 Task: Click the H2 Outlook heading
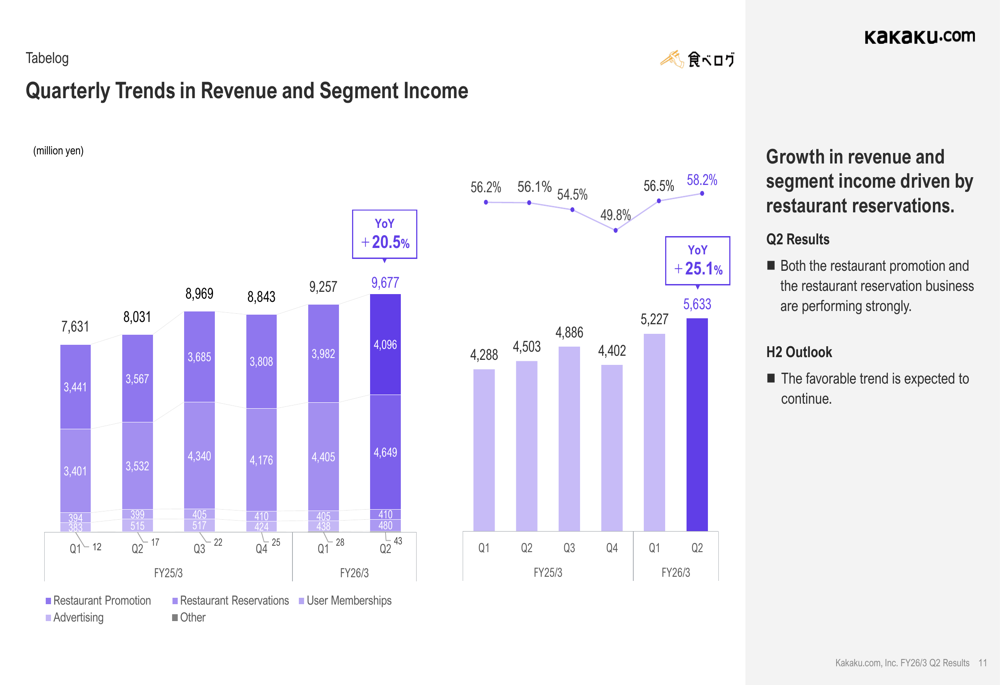pyautogui.click(x=798, y=352)
